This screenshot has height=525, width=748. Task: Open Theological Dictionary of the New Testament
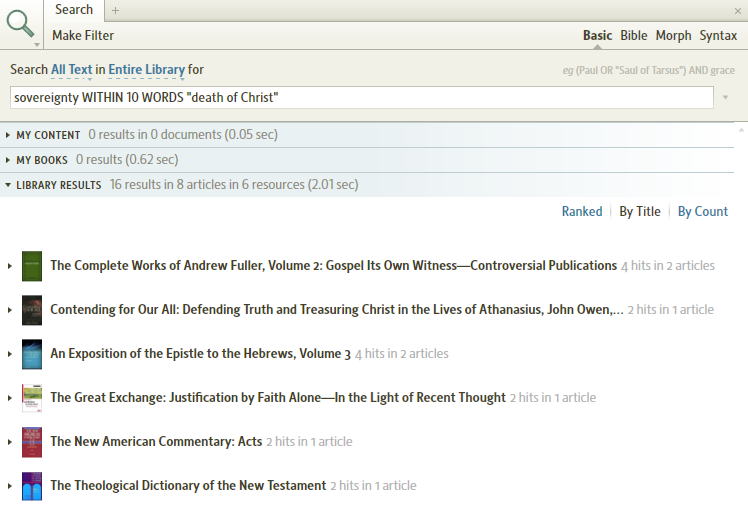click(x=188, y=485)
